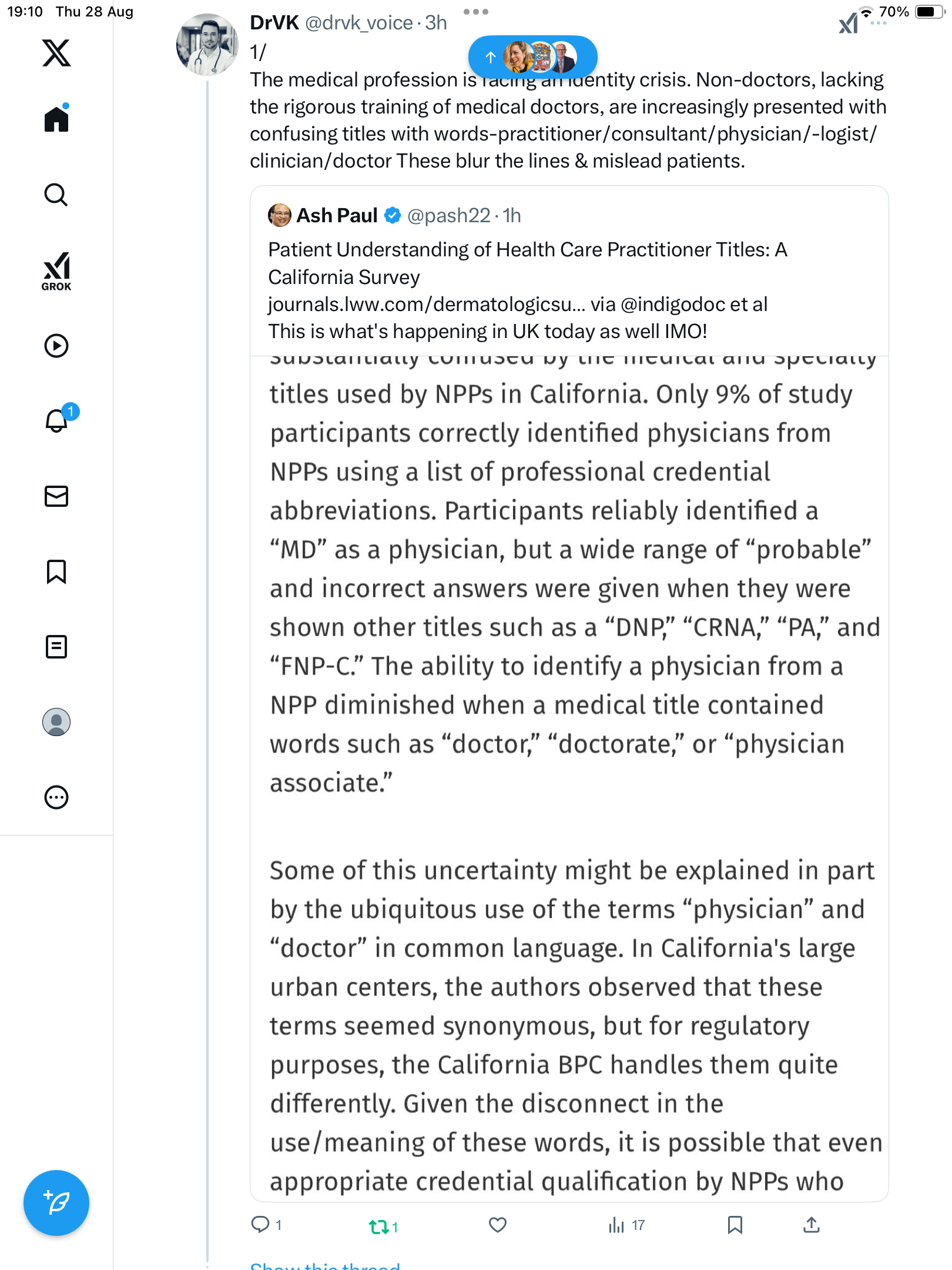Open Lists in the sidebar
952x1270 pixels.
click(56, 647)
